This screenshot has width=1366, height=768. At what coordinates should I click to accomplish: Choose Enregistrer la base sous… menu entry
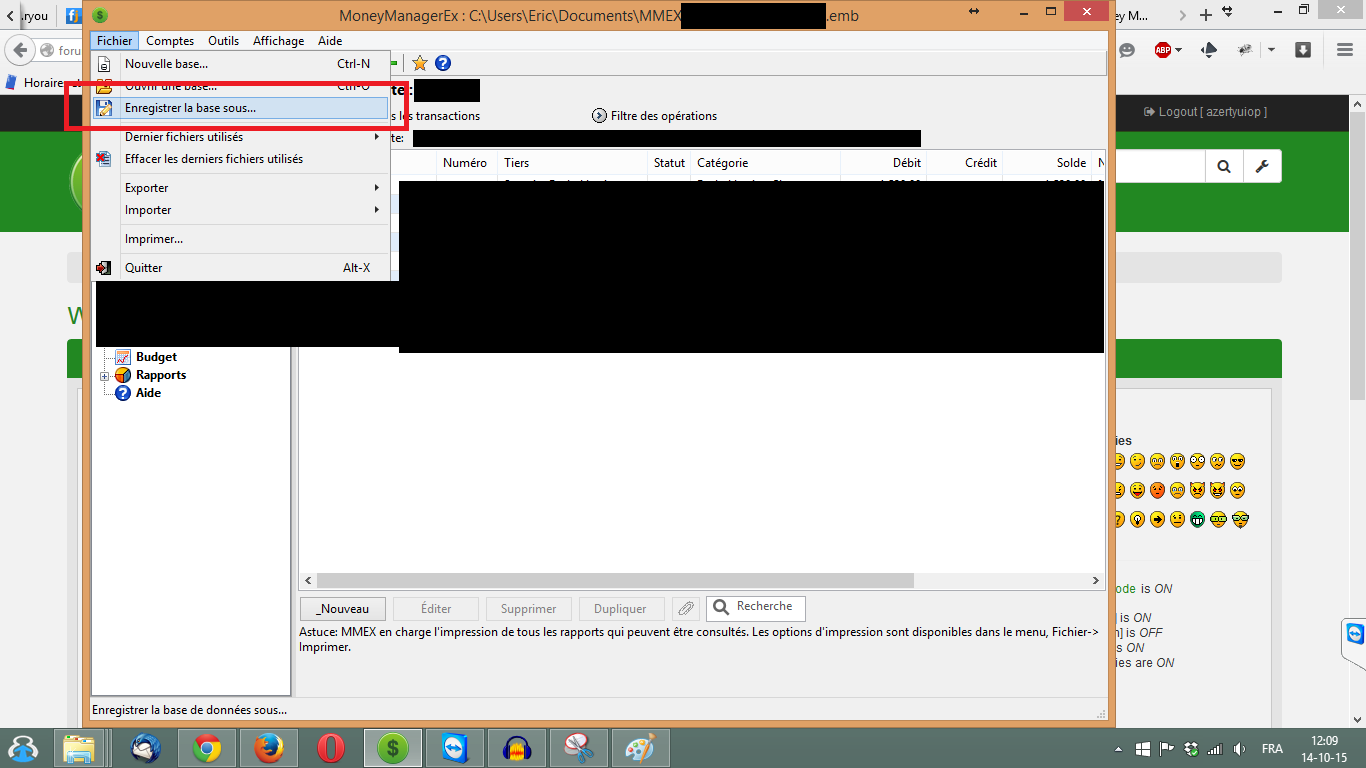coord(190,108)
